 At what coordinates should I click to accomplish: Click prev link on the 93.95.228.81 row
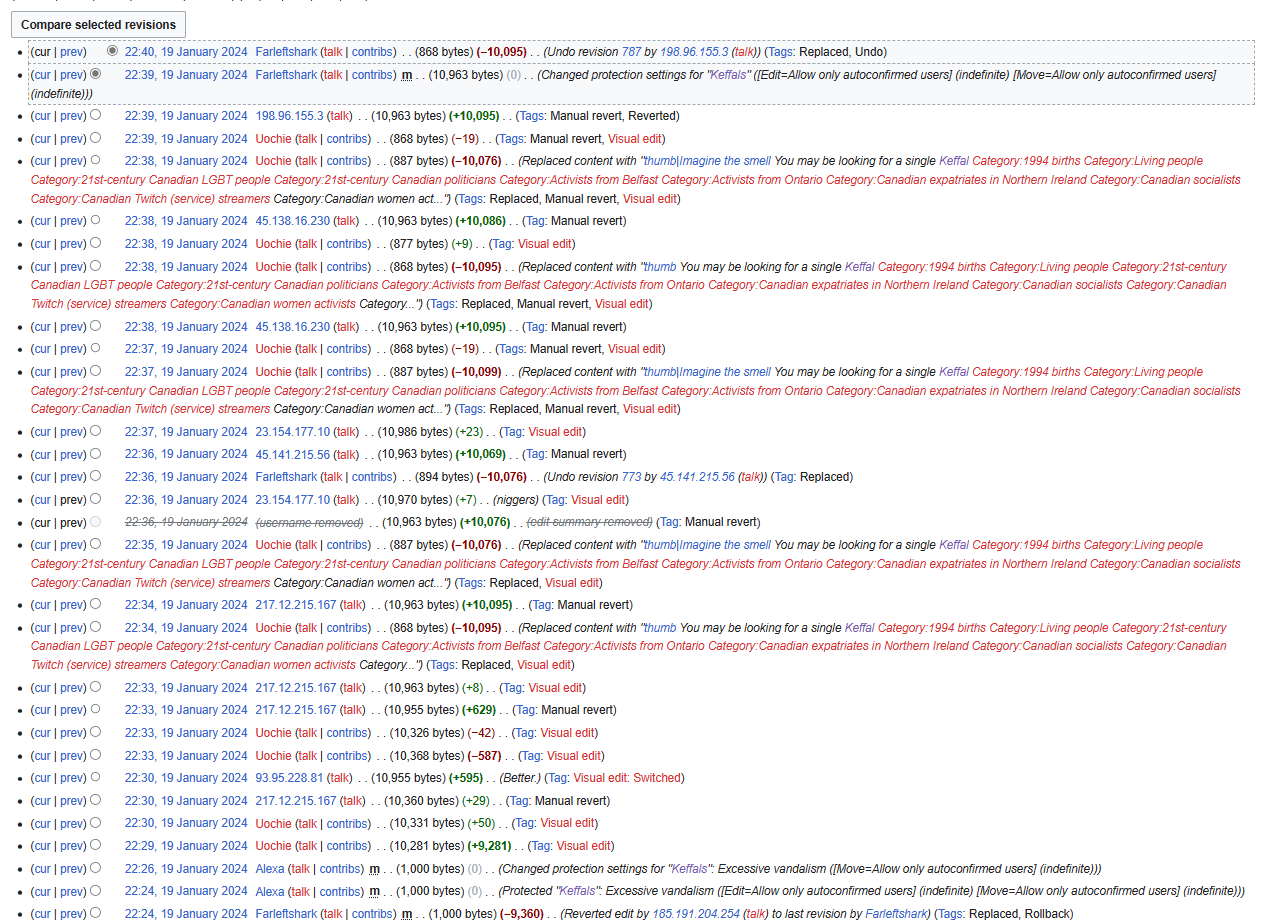[x=72, y=778]
